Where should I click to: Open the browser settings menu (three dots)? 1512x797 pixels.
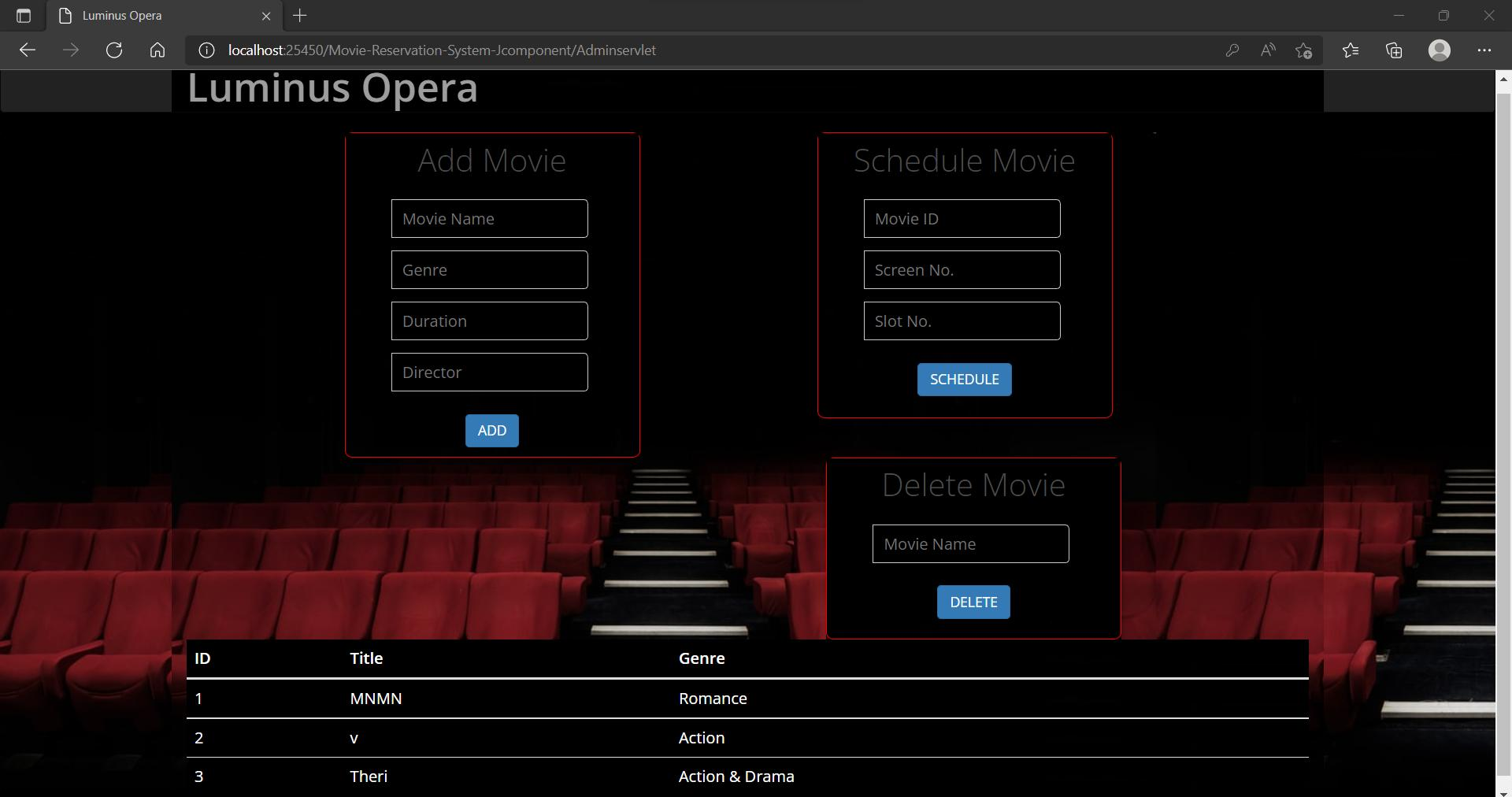coord(1485,50)
